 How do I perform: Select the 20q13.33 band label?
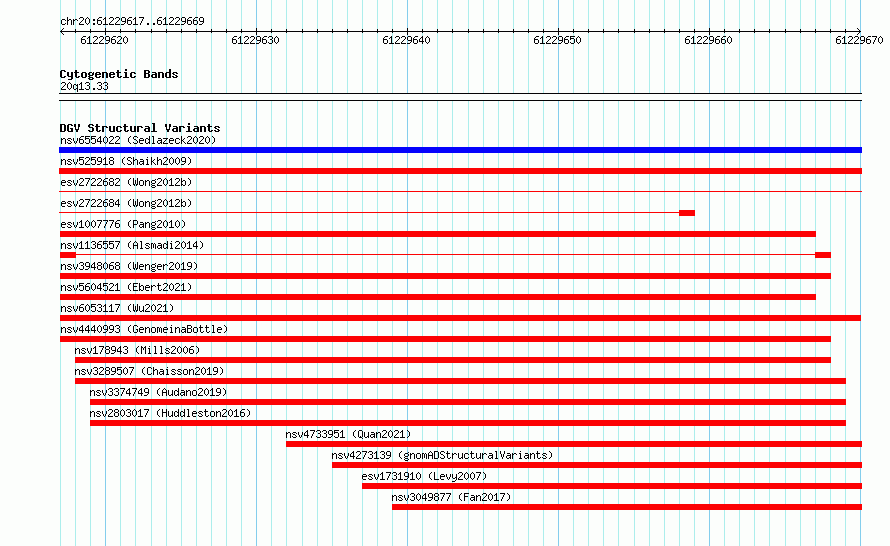(84, 86)
